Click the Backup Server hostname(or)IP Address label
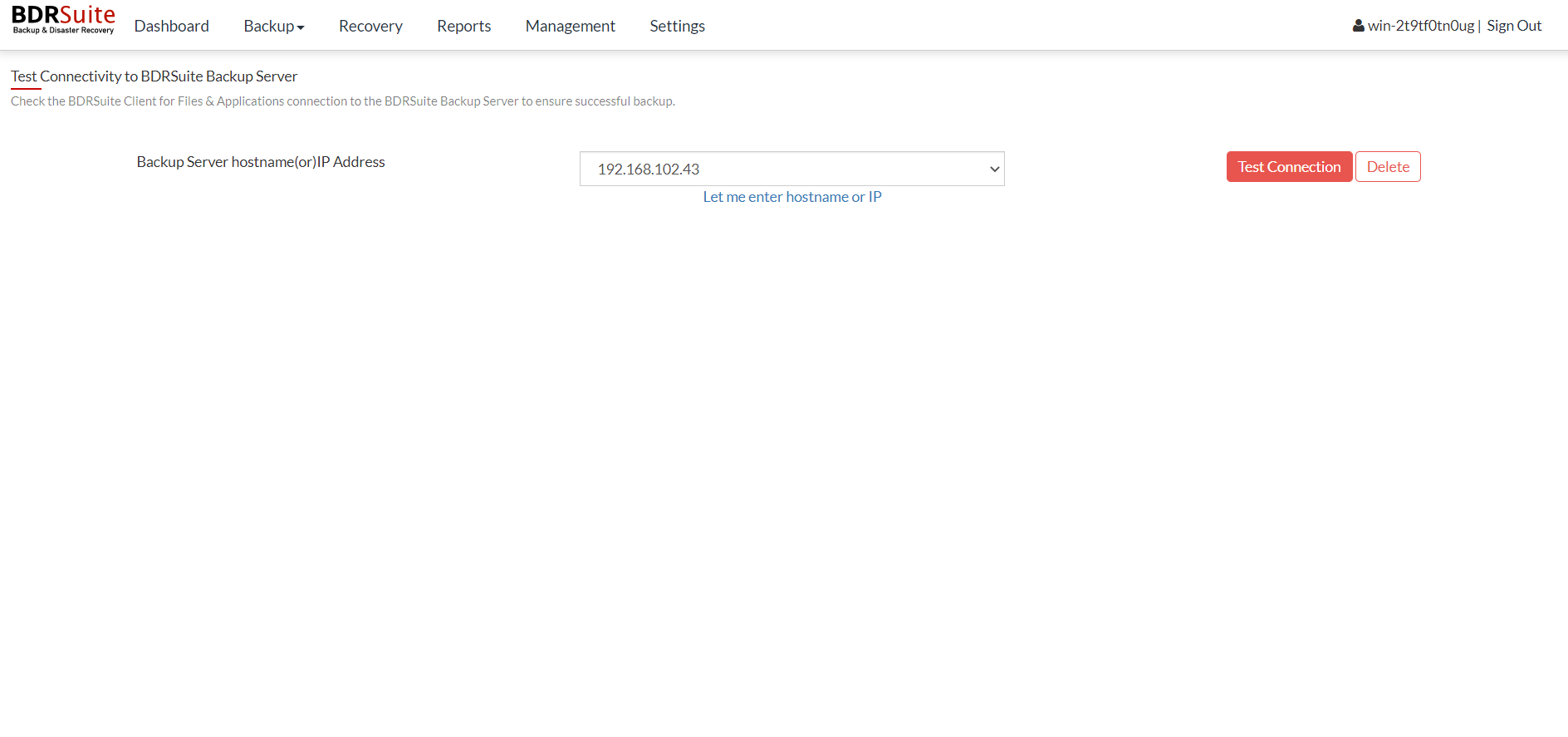The image size is (1568, 737). (x=261, y=162)
